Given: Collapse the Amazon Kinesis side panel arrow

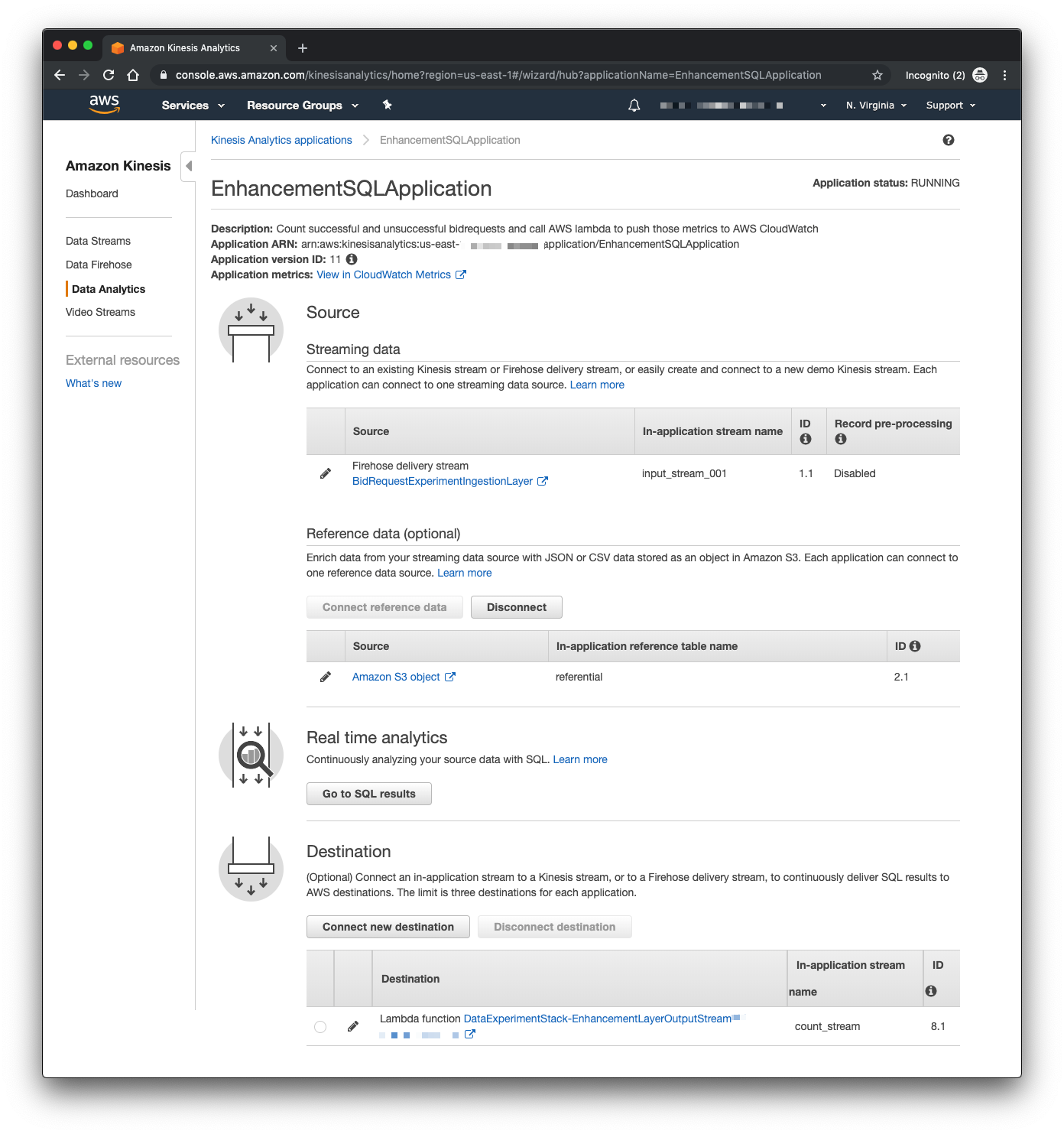Looking at the screenshot, I should pyautogui.click(x=189, y=166).
